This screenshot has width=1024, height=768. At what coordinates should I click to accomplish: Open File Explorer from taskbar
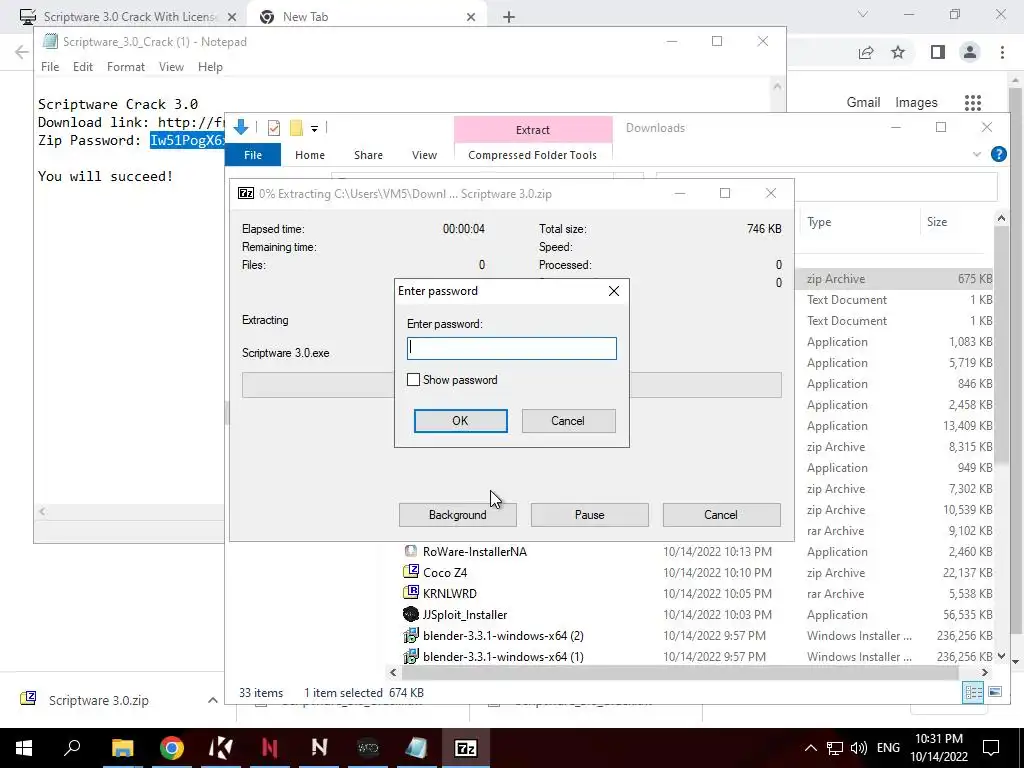[122, 748]
